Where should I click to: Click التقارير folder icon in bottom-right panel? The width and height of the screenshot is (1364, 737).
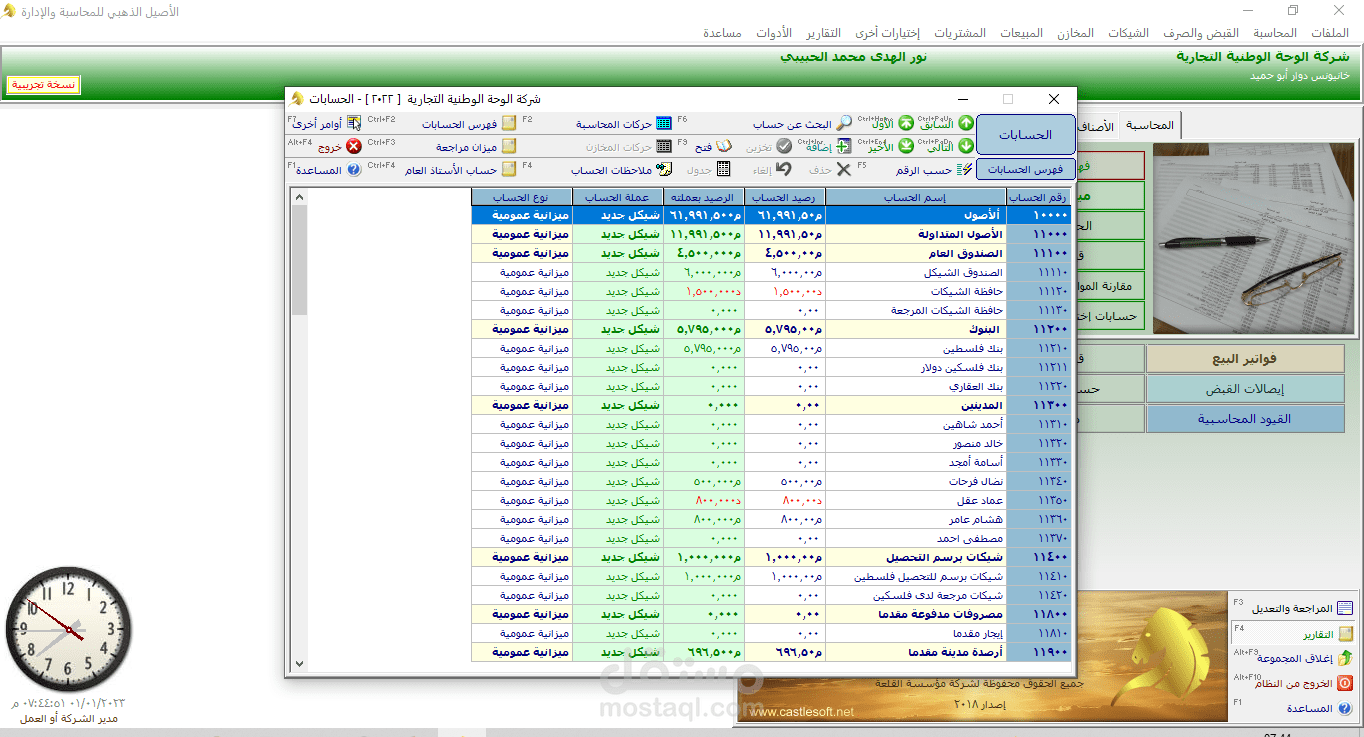1345,634
